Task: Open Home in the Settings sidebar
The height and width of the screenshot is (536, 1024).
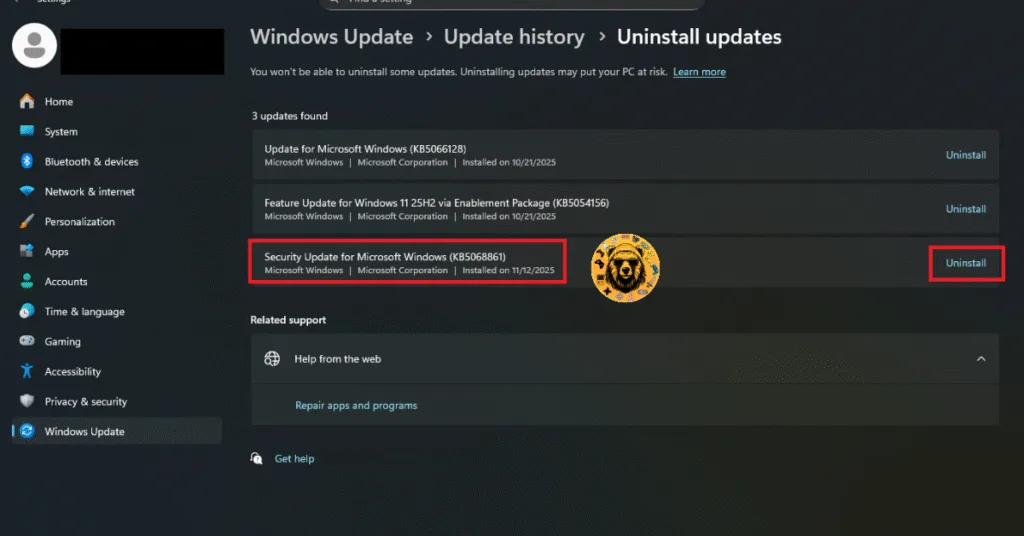Action: pos(59,102)
